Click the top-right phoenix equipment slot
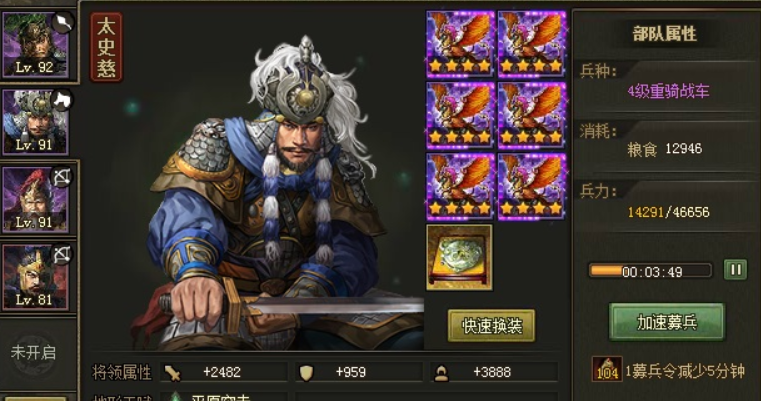Screen dimensions: 761x401 point(532,44)
